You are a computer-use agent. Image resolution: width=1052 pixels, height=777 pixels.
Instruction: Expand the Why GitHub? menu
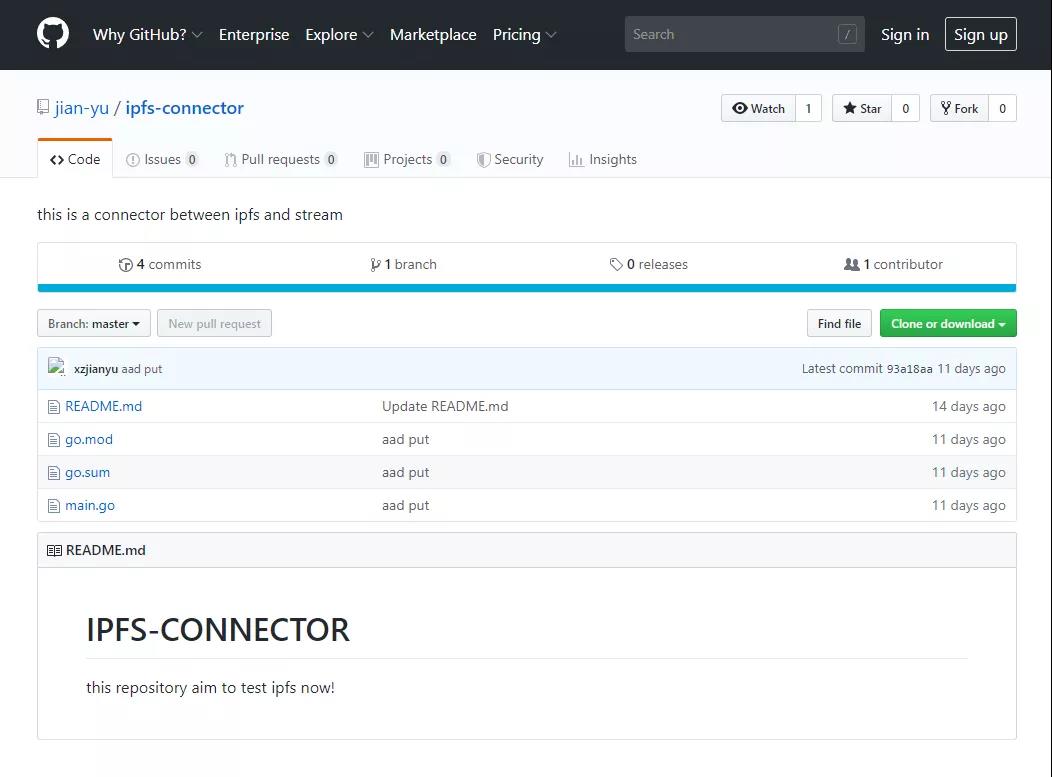[x=148, y=34]
